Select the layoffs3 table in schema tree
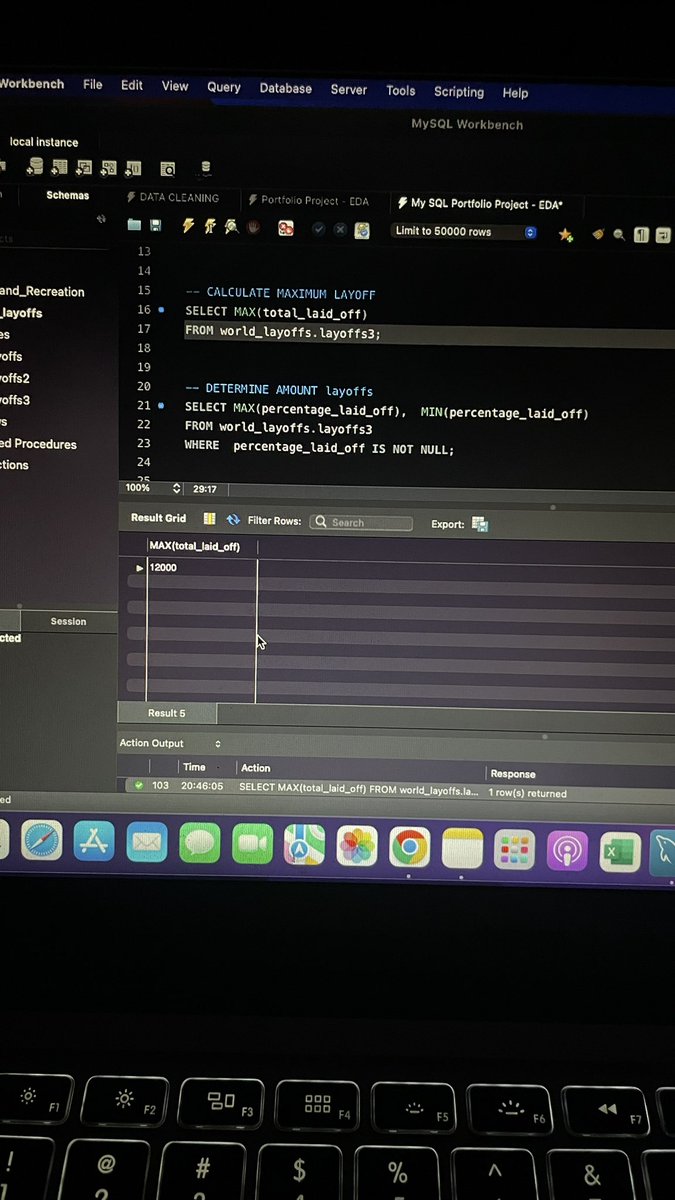The image size is (675, 1200). coord(15,400)
